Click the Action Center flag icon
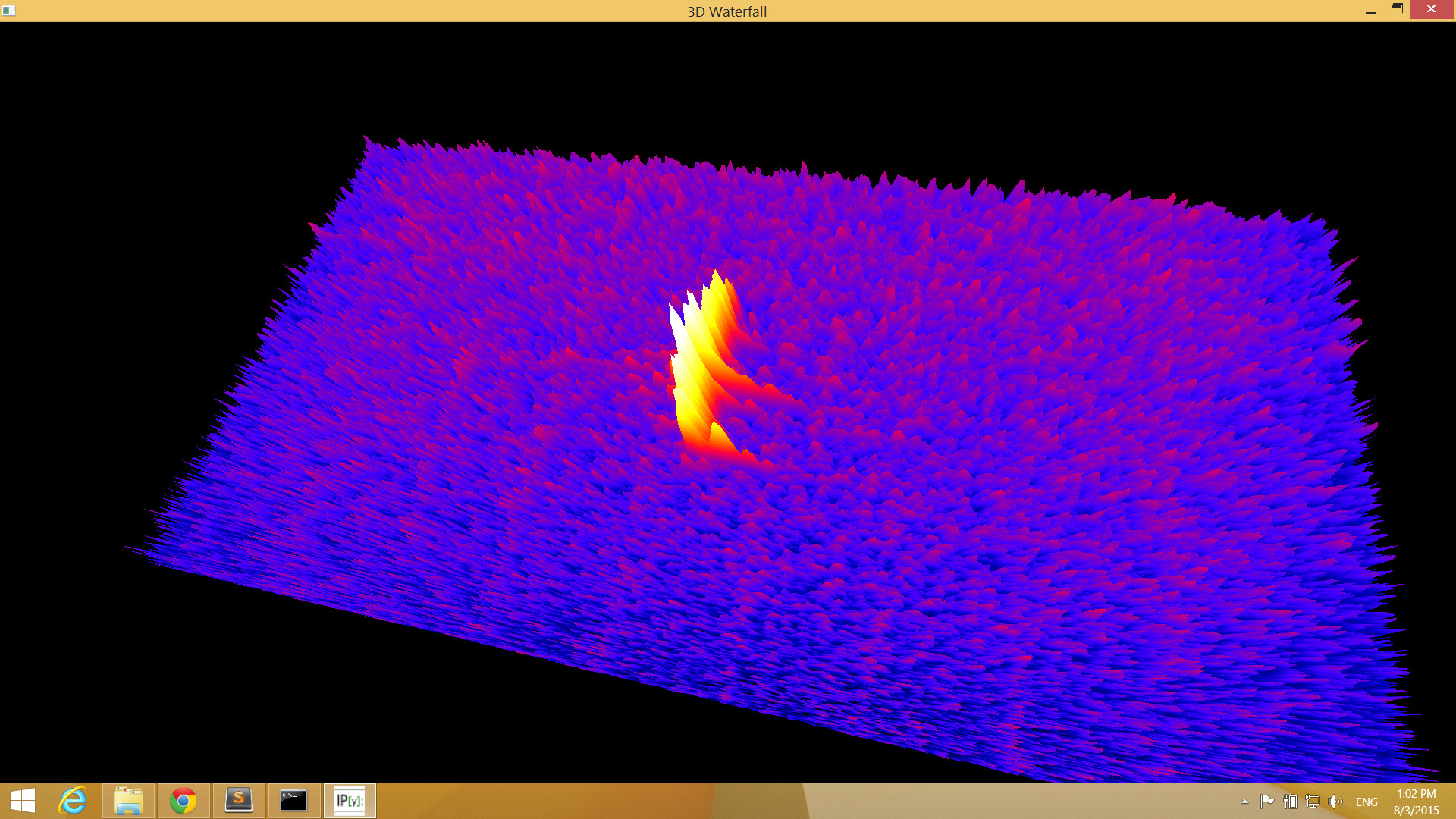Viewport: 1456px width, 819px height. point(1266,802)
